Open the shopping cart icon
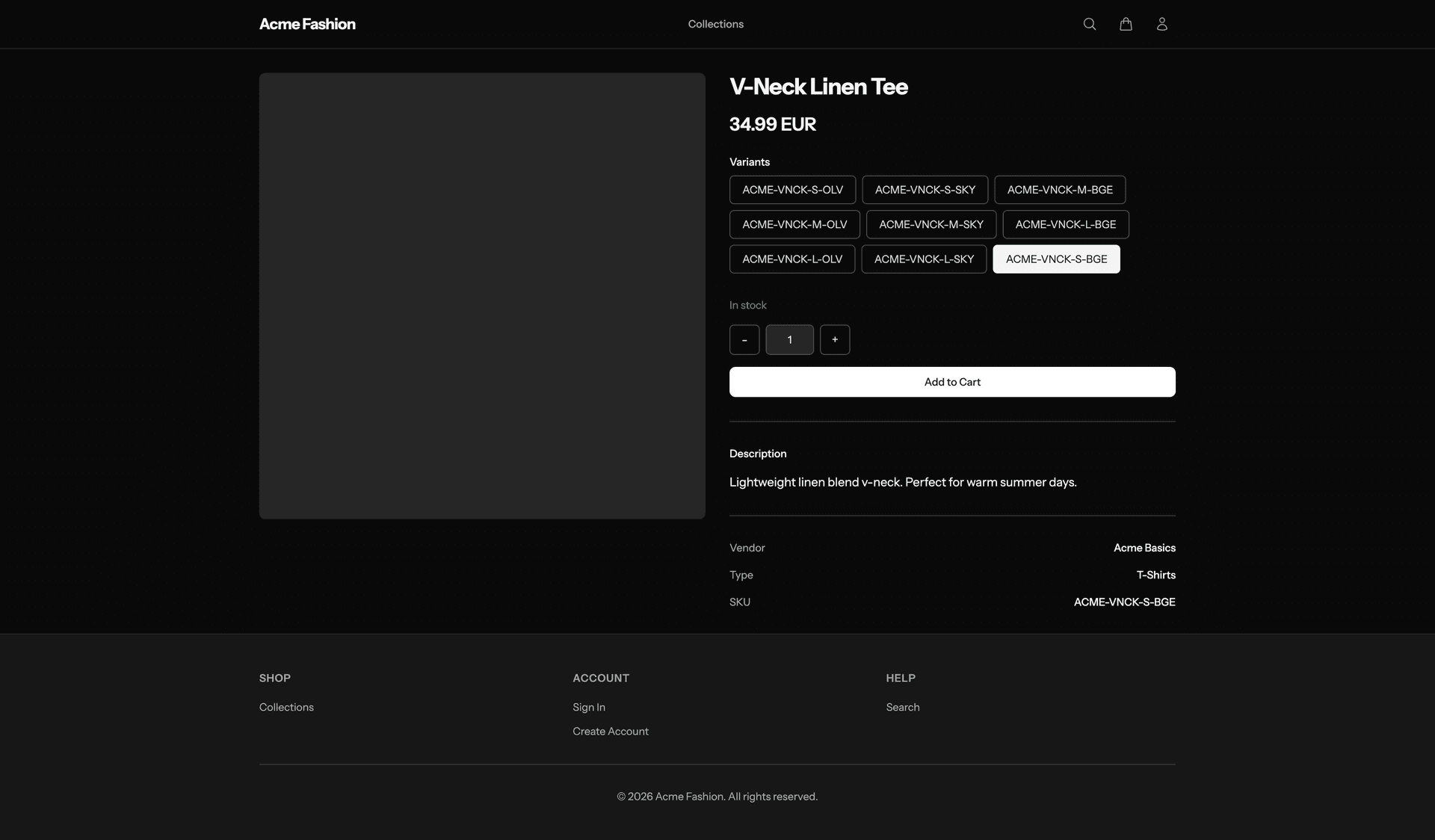 point(1126,23)
